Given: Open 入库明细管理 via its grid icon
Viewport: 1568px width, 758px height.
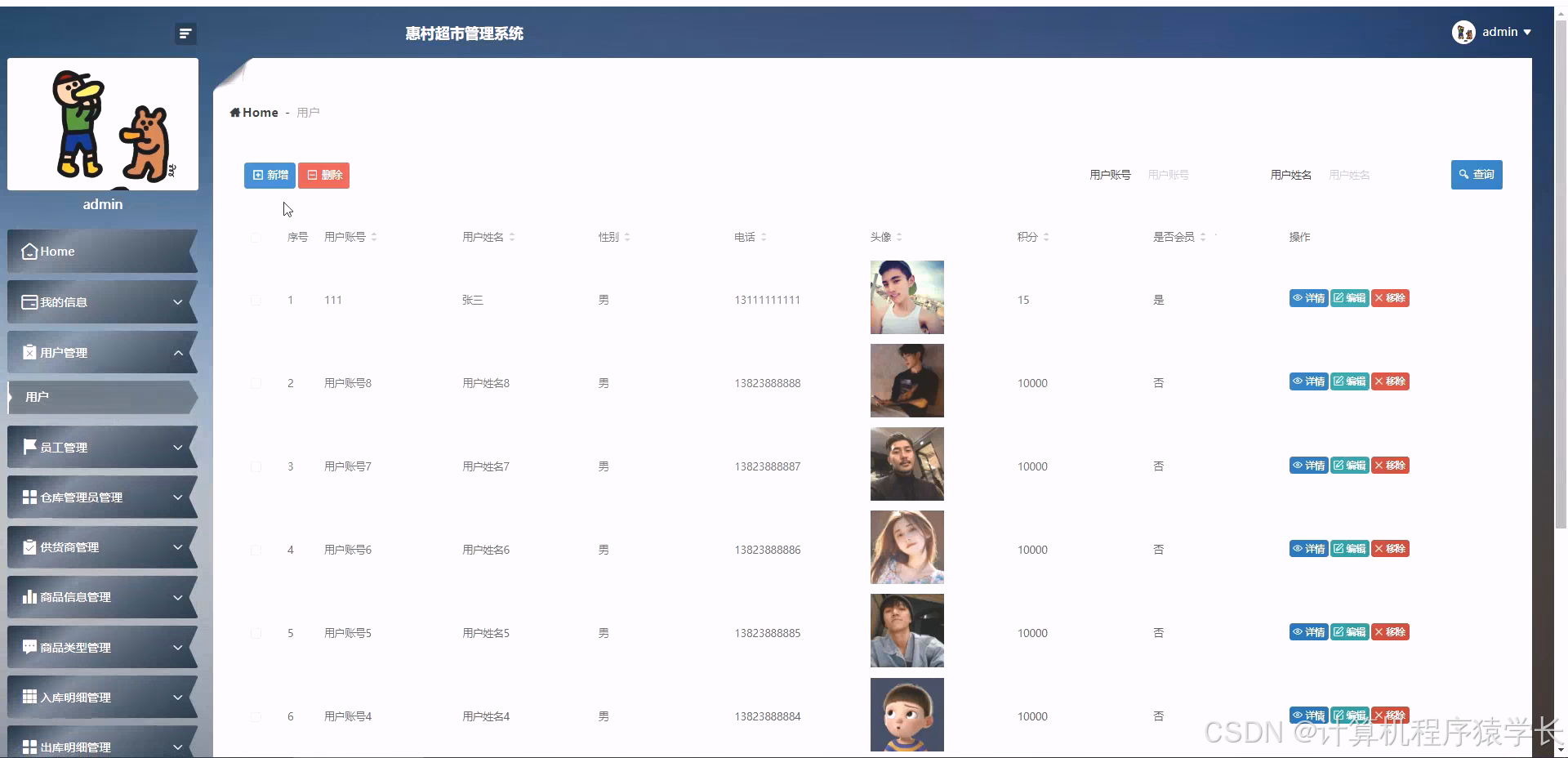Looking at the screenshot, I should 29,697.
